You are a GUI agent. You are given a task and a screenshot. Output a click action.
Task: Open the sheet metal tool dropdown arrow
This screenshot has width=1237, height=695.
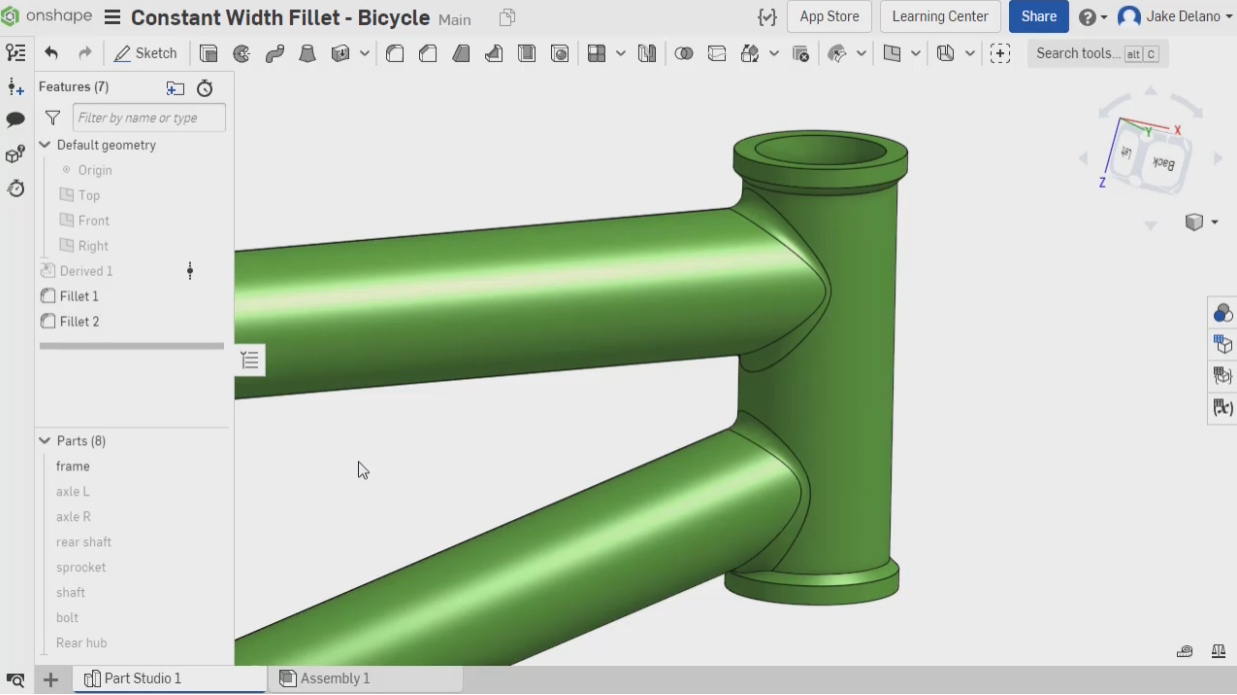[x=969, y=54]
